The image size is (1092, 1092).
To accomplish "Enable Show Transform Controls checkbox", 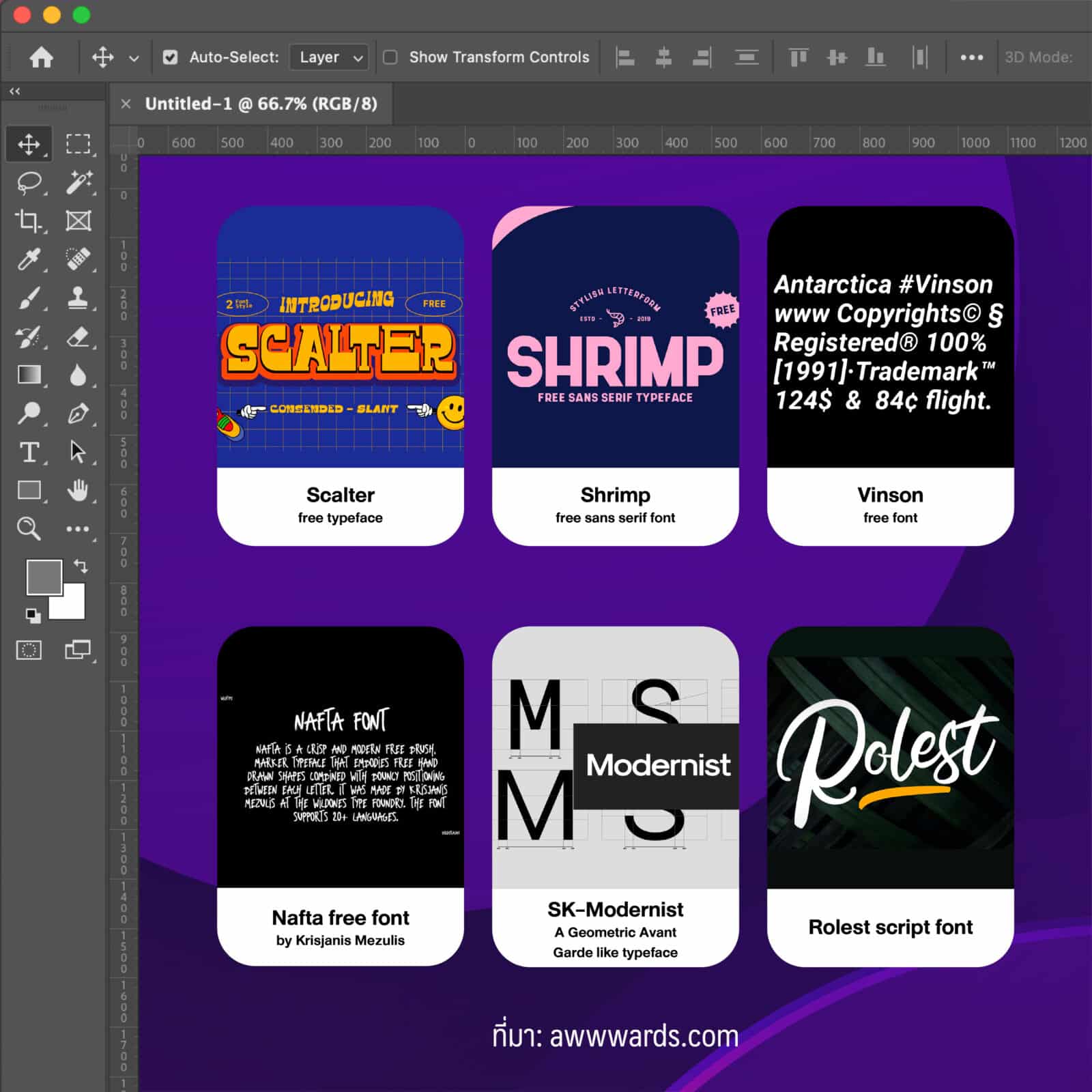I will [x=390, y=57].
